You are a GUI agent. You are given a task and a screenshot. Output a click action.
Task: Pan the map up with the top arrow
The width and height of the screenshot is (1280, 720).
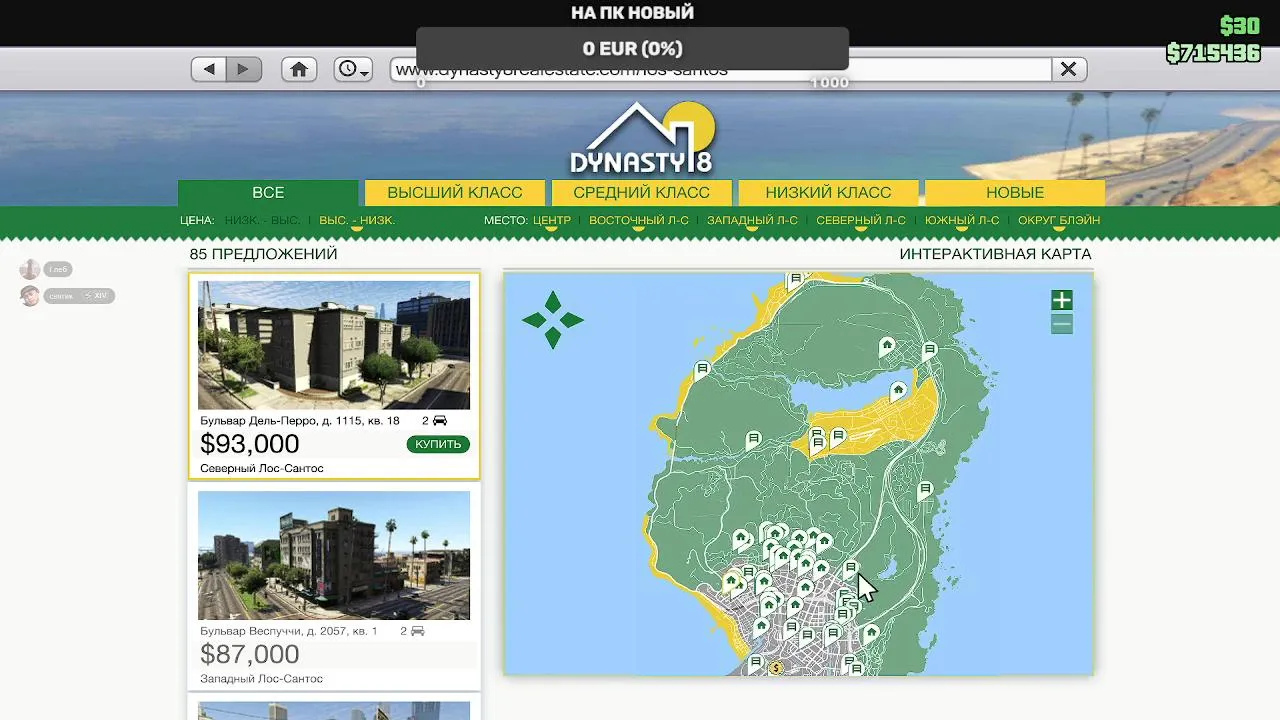[x=552, y=301]
